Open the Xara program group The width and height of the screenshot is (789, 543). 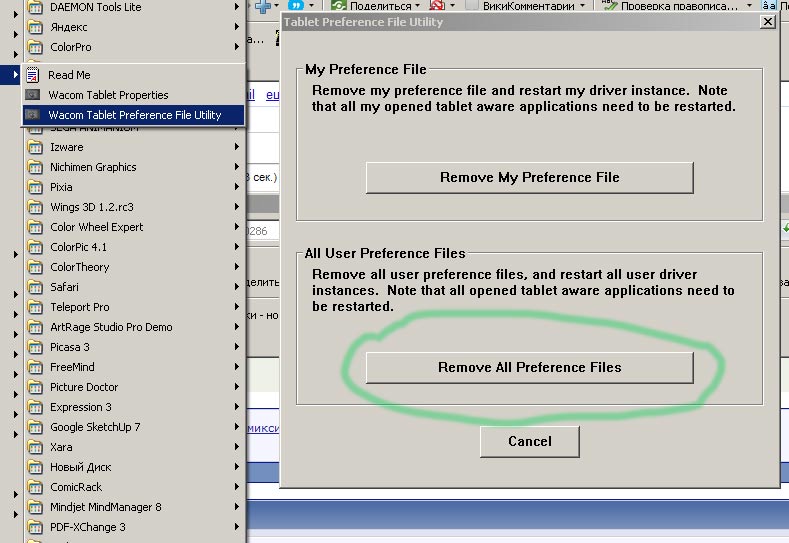click(x=134, y=447)
